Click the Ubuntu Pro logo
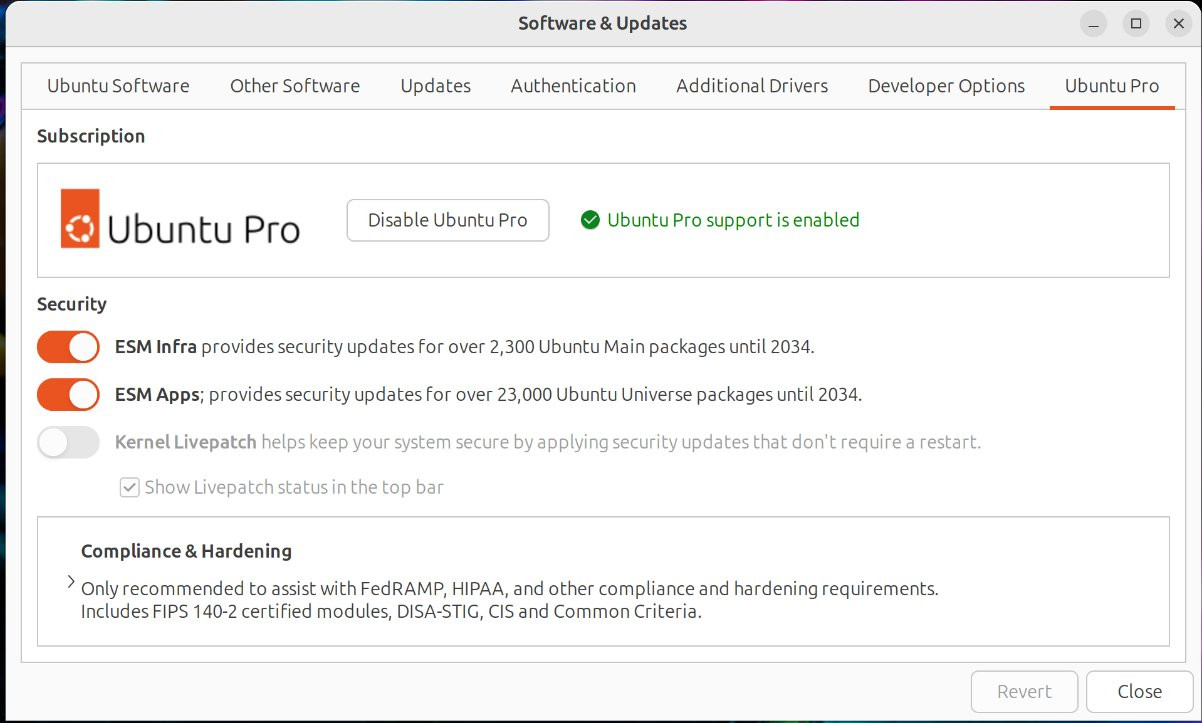The height and width of the screenshot is (723, 1202). [180, 218]
